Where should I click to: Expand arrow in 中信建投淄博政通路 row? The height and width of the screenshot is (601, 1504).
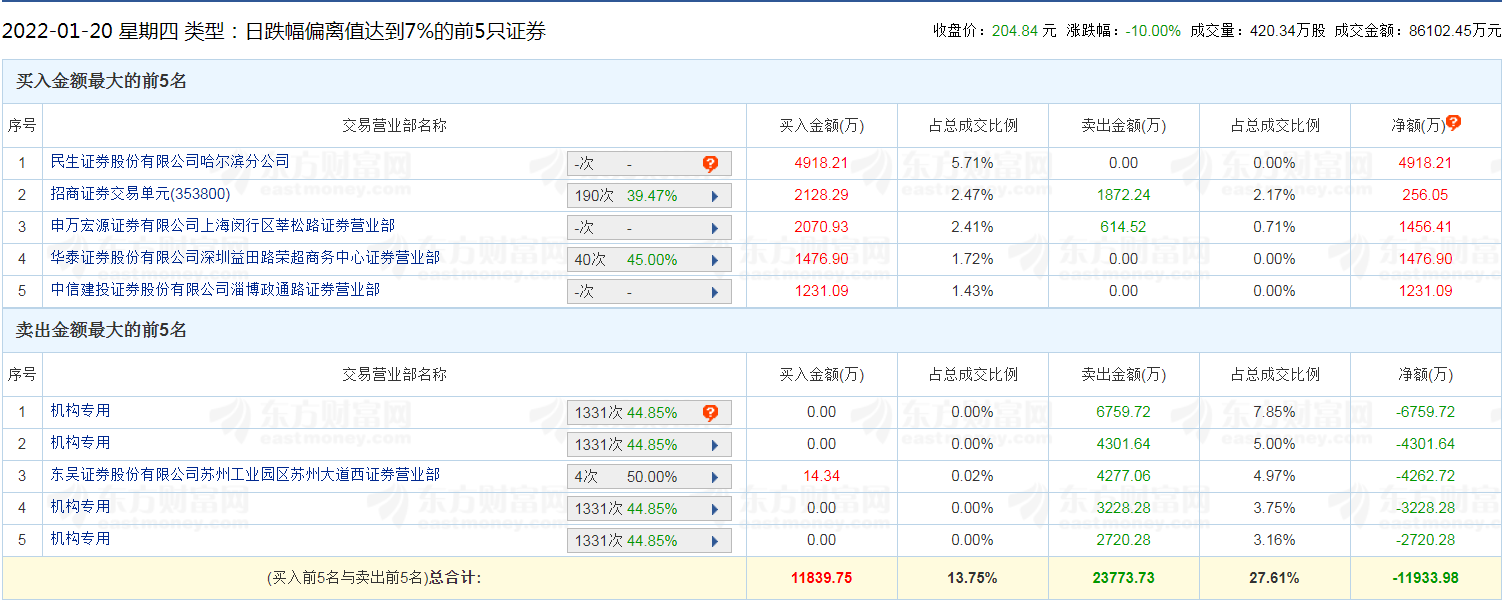(715, 292)
